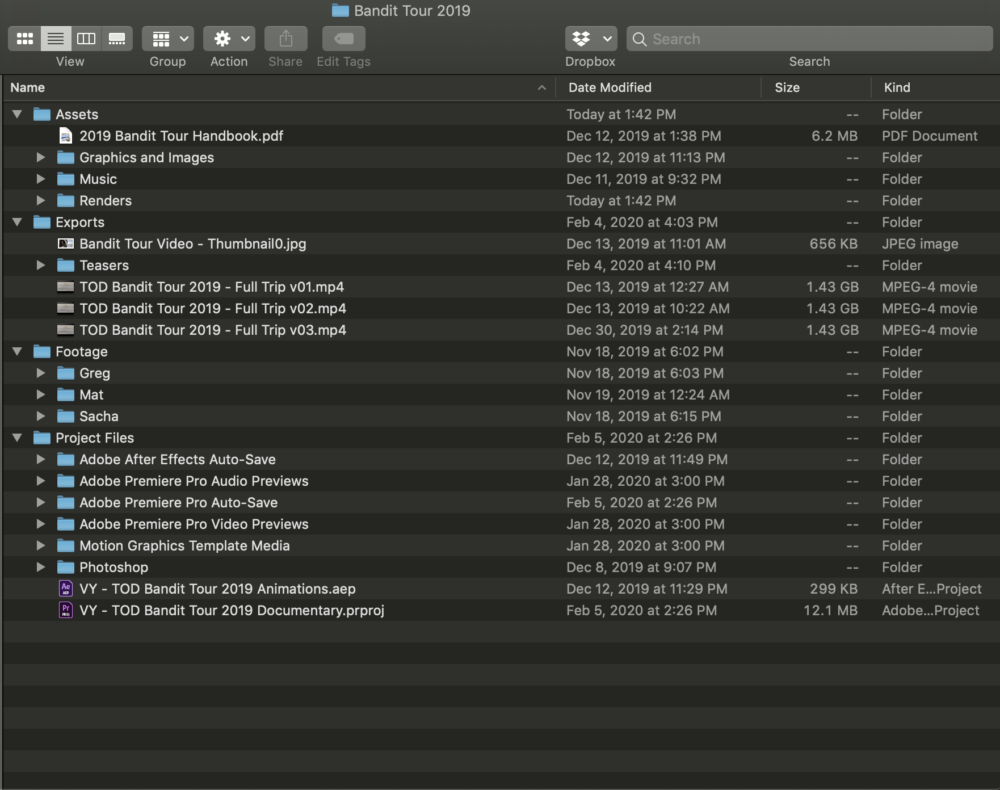Image resolution: width=1000 pixels, height=790 pixels.
Task: Expand Adobe Premiere Pro Audio Previews folder
Action: [x=41, y=481]
